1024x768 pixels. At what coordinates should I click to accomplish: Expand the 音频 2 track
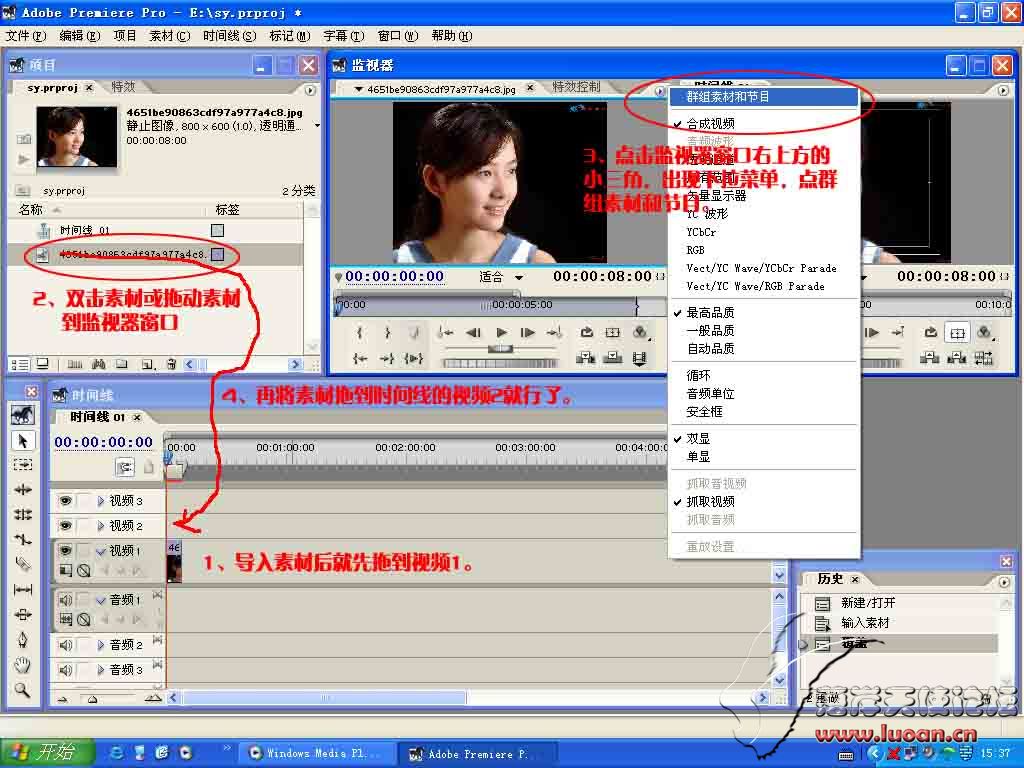click(x=101, y=645)
